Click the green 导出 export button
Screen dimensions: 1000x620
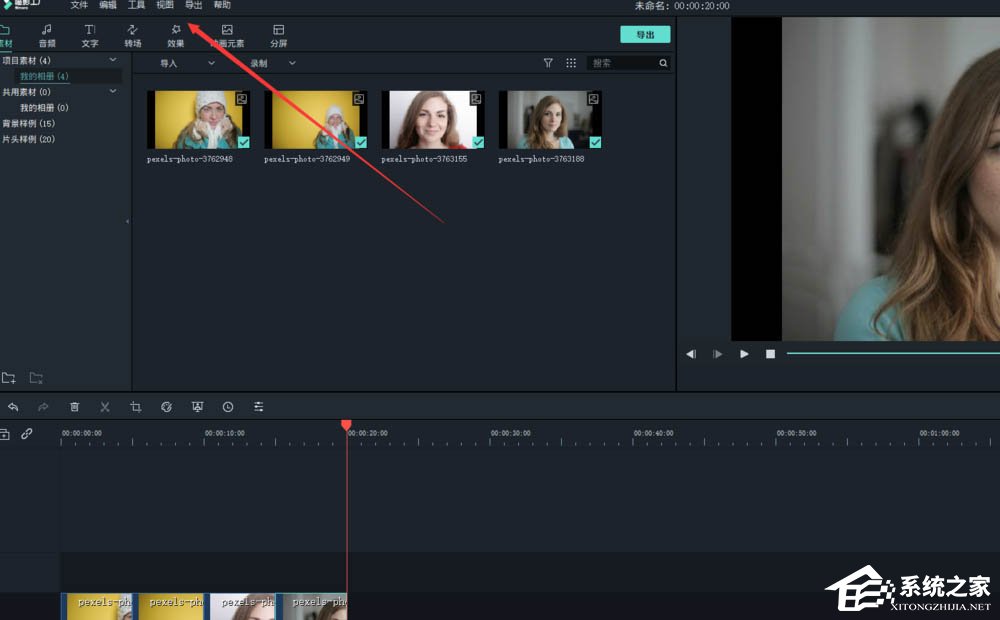coord(645,34)
